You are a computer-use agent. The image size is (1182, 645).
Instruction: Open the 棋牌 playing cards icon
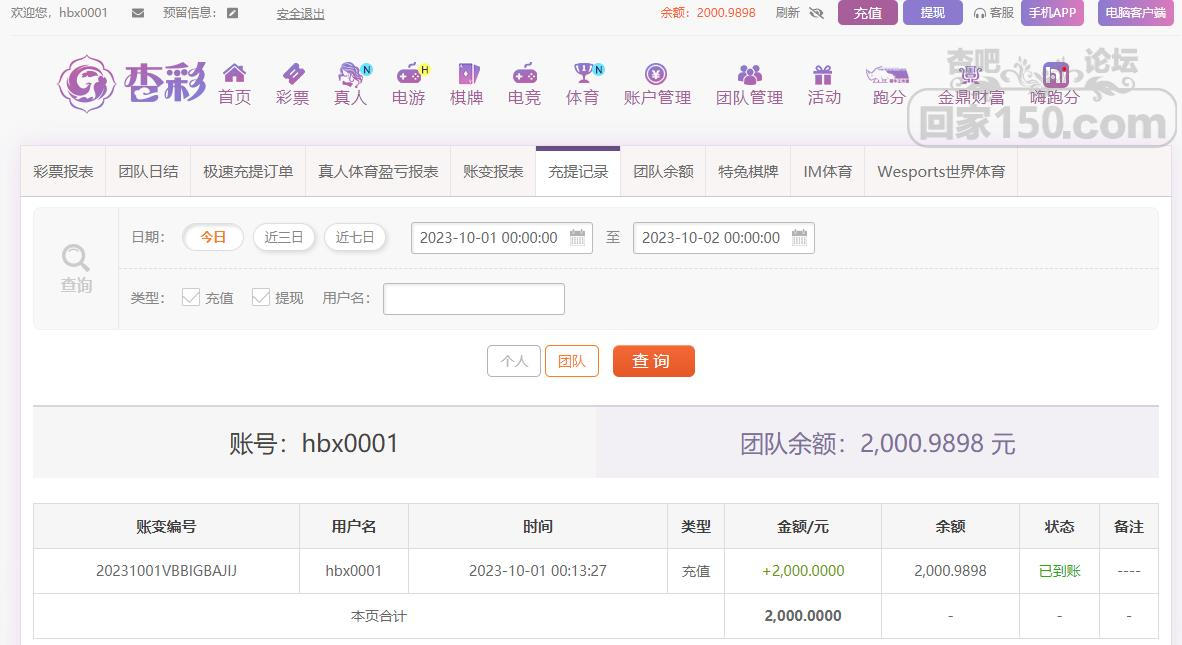tap(467, 74)
